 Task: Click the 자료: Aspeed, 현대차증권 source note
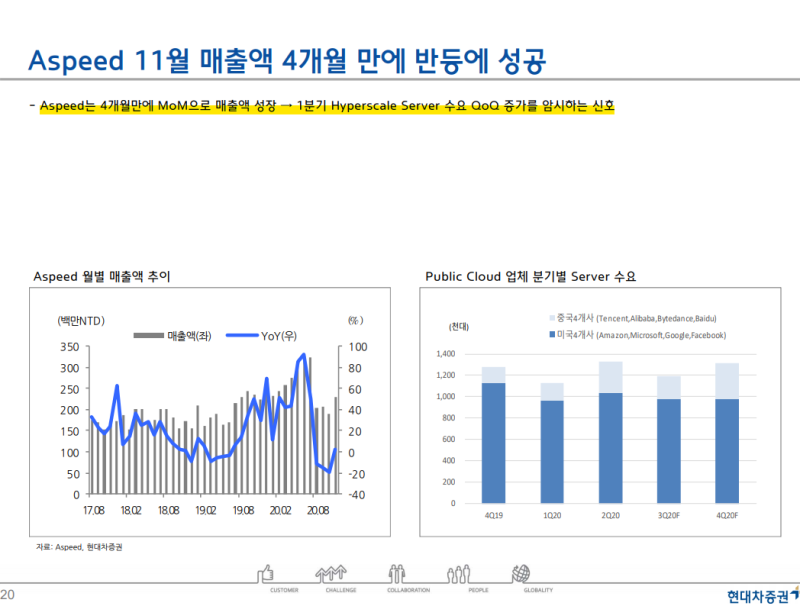pos(80,548)
